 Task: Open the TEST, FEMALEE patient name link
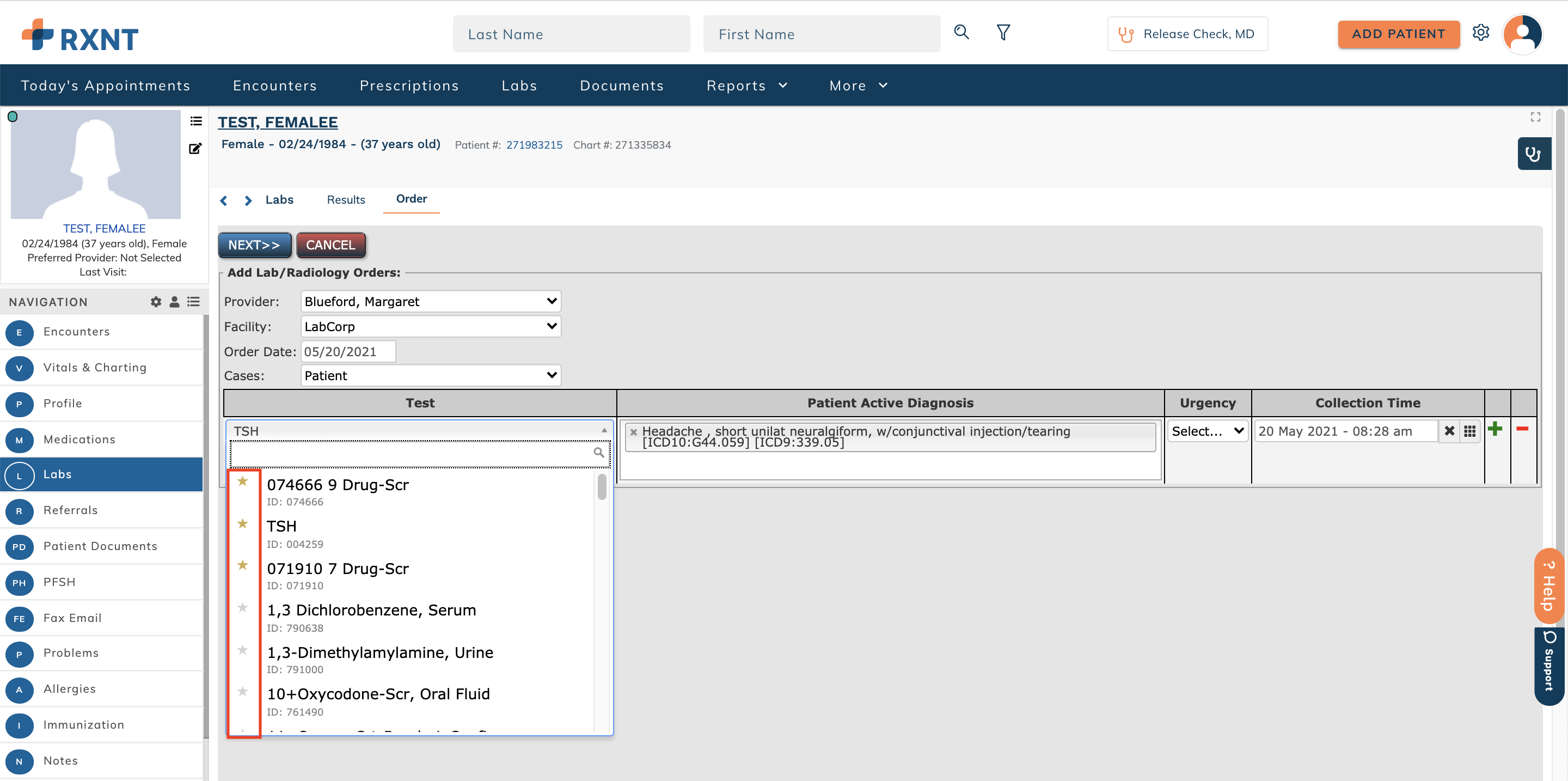coord(278,123)
